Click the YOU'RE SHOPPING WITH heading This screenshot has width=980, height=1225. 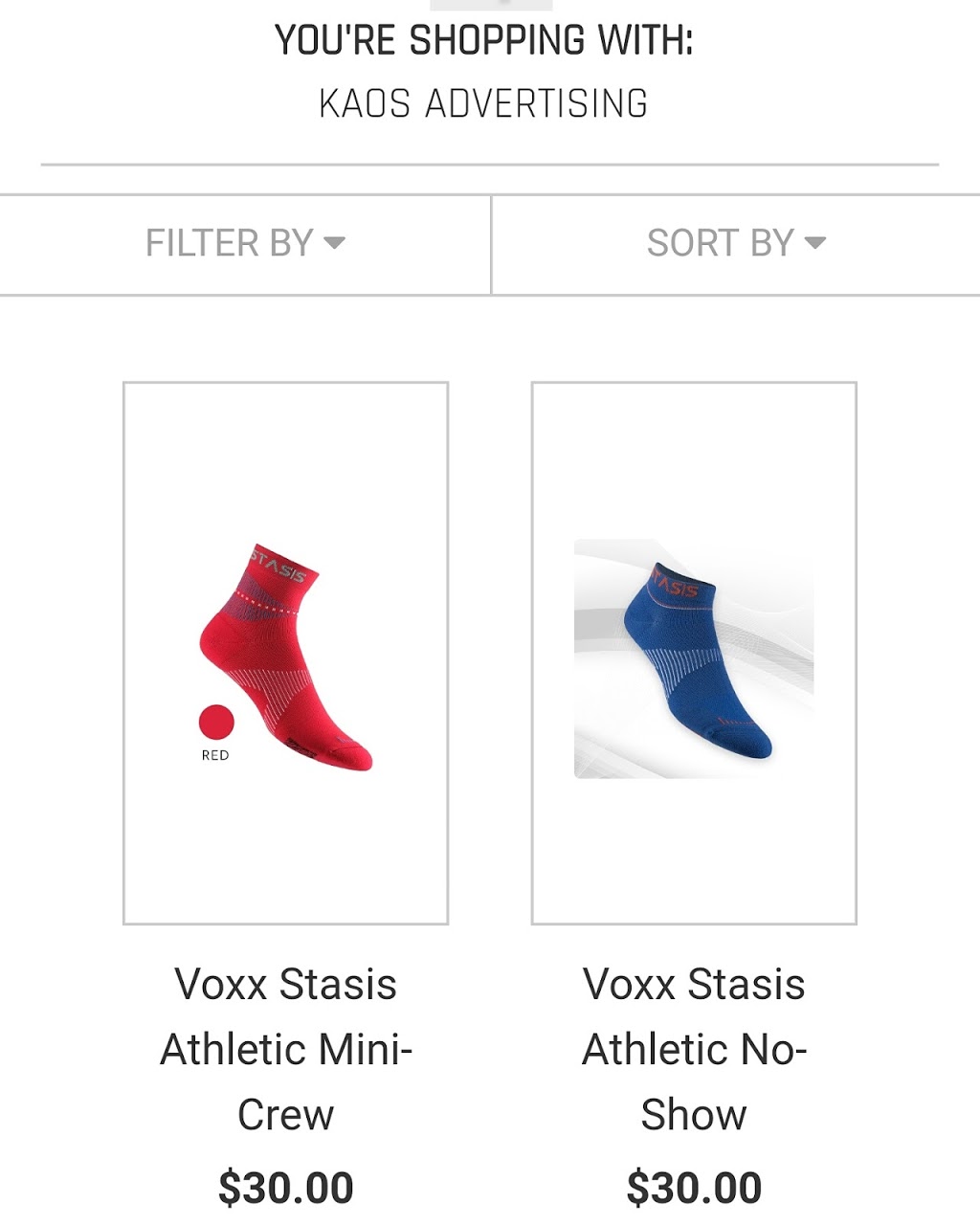(x=483, y=40)
